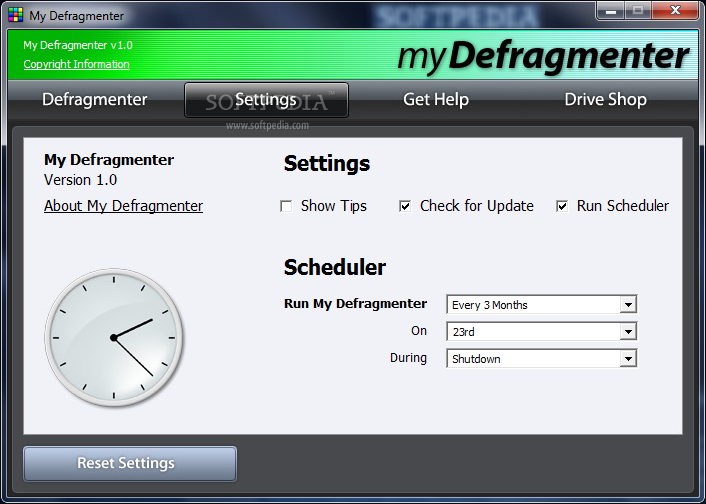The width and height of the screenshot is (706, 504).
Task: Uncheck the Check for Update checkbox
Action: point(405,206)
